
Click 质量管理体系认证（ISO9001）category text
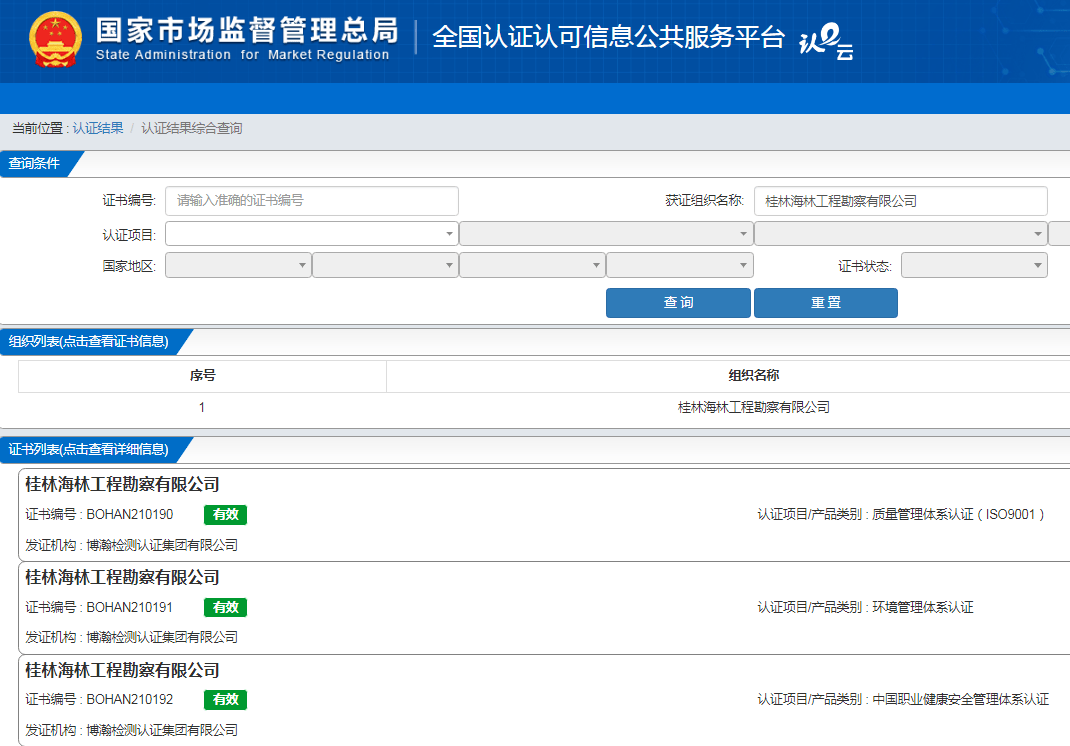click(x=958, y=515)
